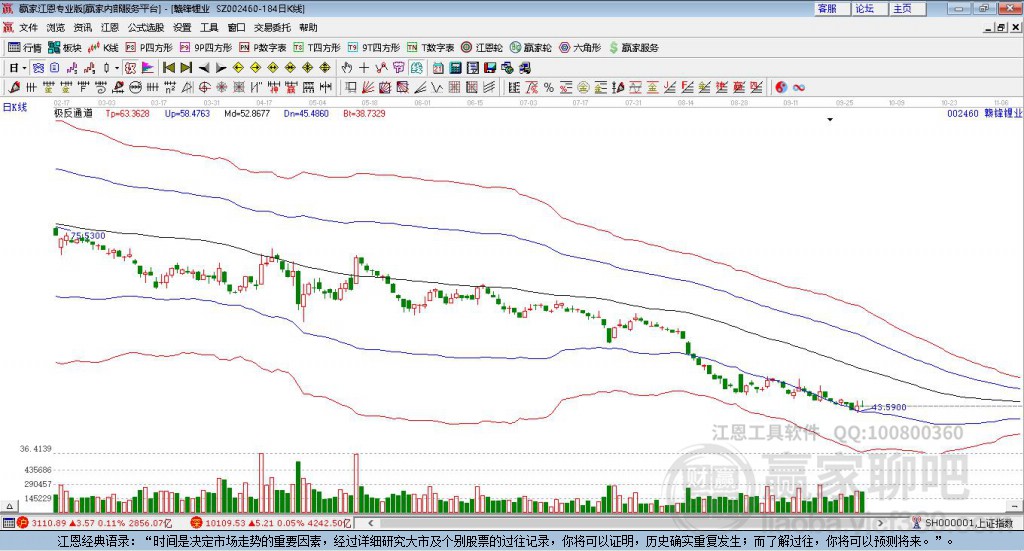This screenshot has width=1024, height=551.
Task: Click the calendar icon in second toolbar
Action: (x=438, y=68)
